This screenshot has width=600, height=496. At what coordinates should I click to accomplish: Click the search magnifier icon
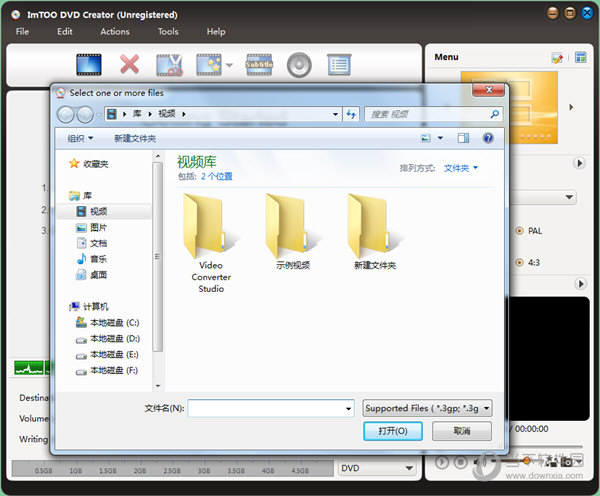[x=494, y=114]
